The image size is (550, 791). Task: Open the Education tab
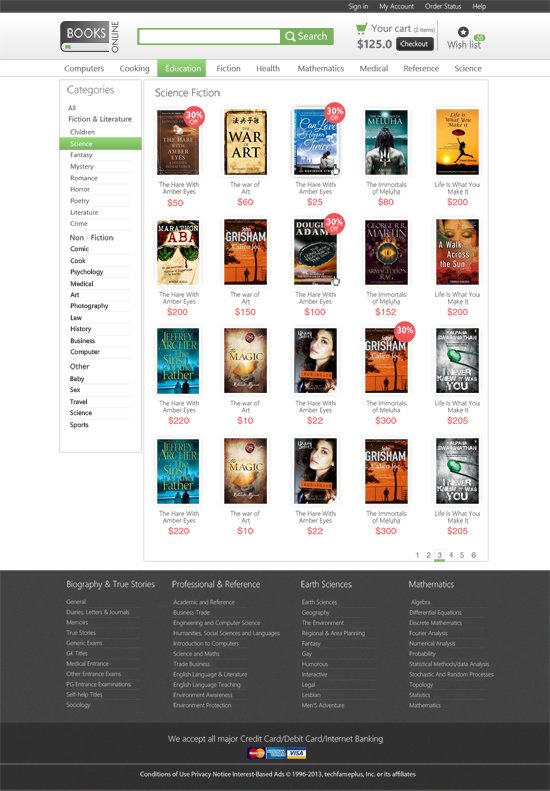pyautogui.click(x=183, y=68)
